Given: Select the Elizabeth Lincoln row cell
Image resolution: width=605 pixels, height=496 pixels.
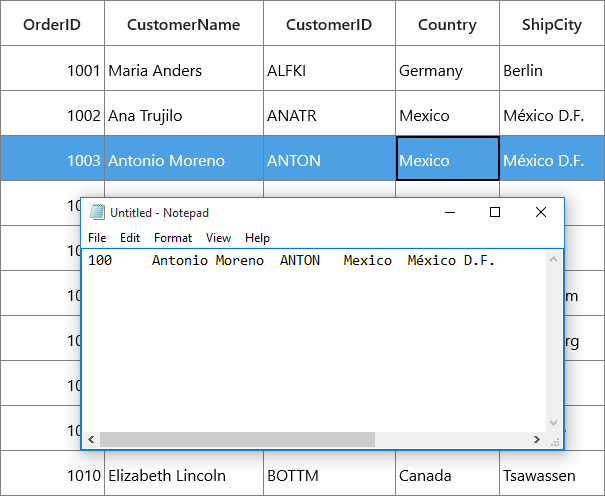Looking at the screenshot, I should pyautogui.click(x=184, y=473).
